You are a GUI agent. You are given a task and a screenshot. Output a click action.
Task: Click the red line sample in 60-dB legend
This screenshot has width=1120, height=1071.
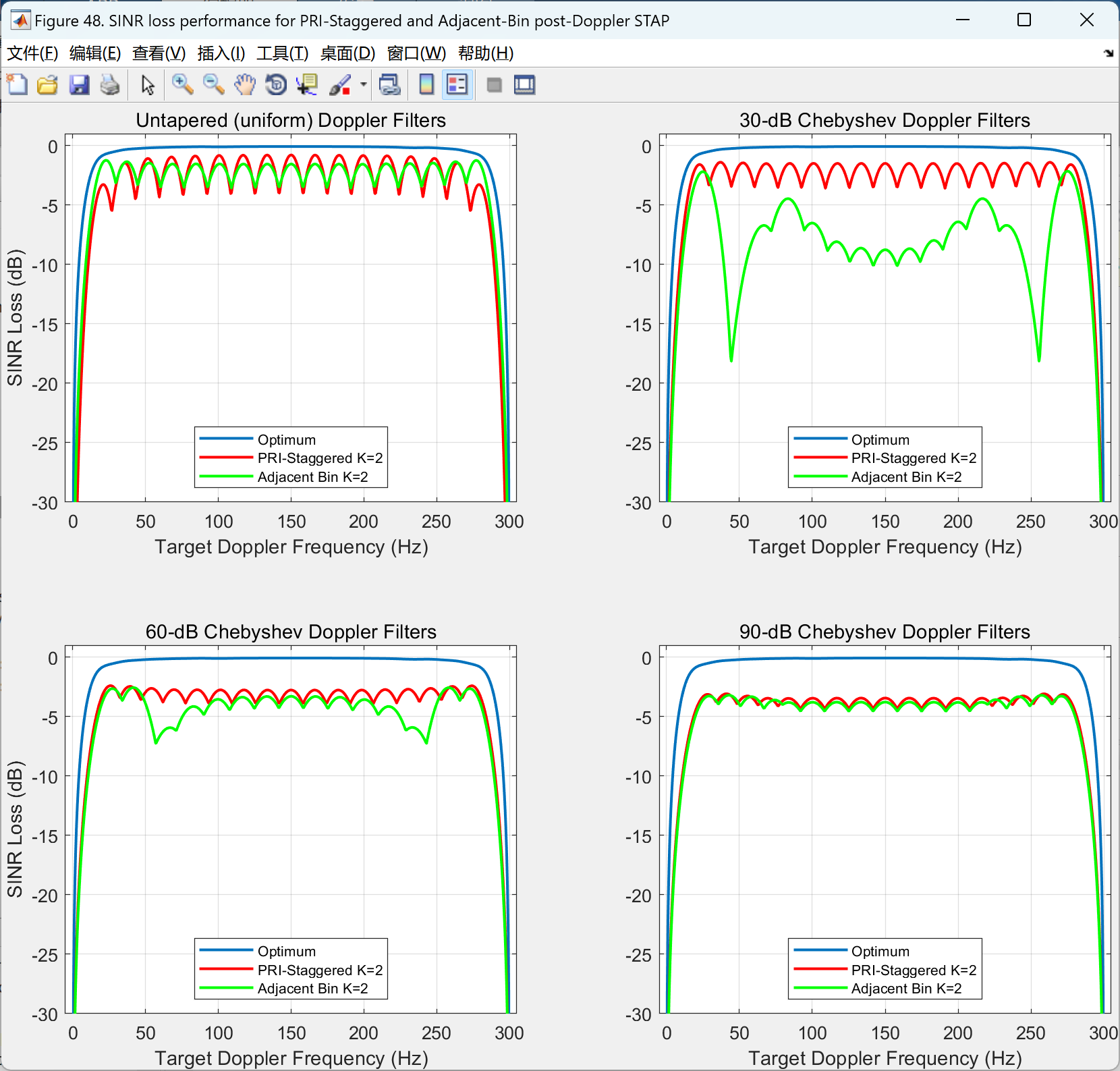[226, 969]
